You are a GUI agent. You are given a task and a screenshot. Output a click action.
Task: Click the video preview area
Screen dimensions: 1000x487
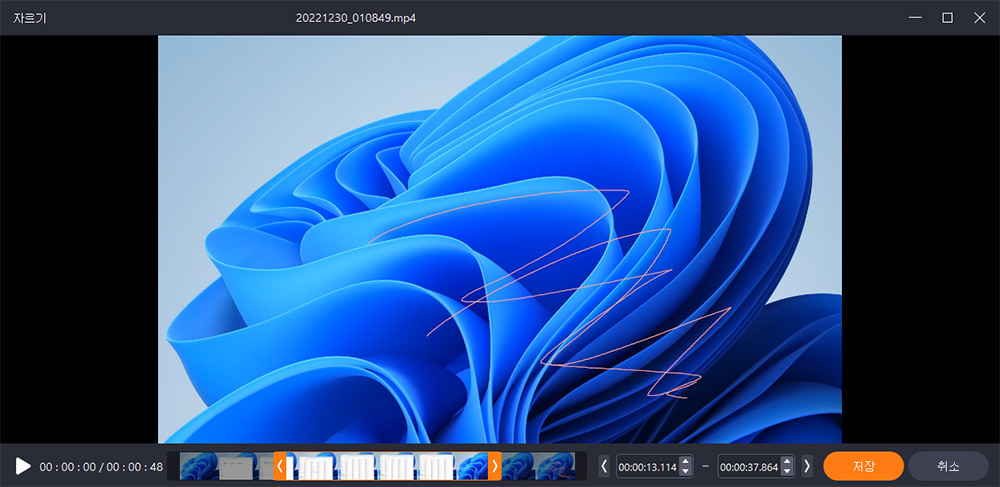(499, 239)
